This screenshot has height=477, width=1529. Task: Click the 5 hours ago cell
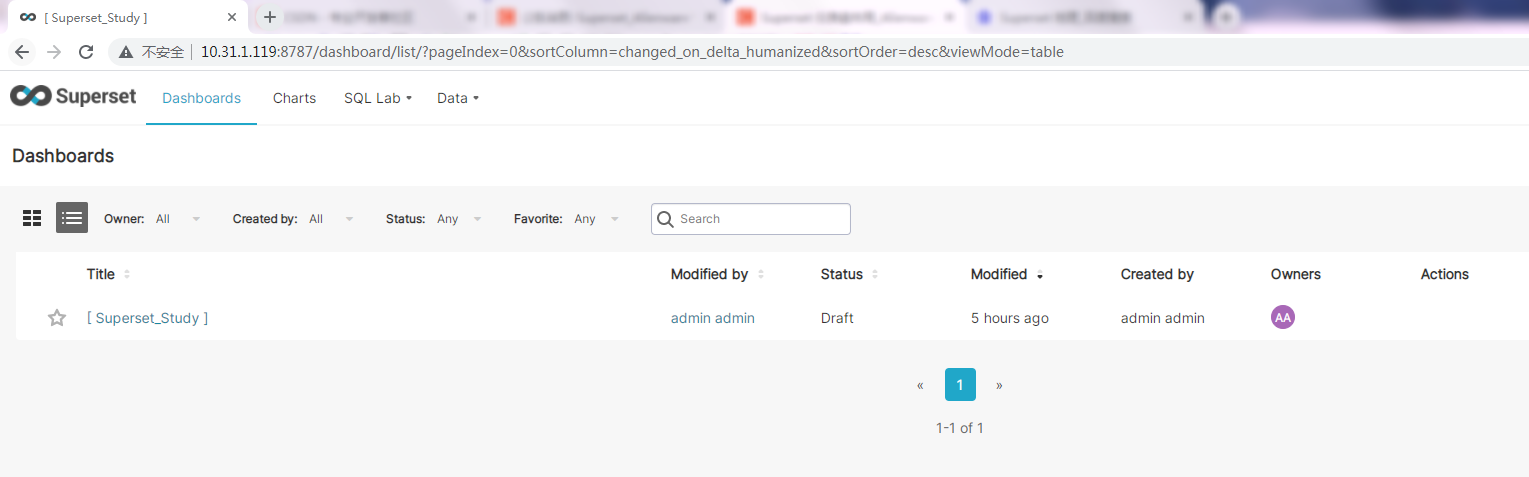[1010, 318]
